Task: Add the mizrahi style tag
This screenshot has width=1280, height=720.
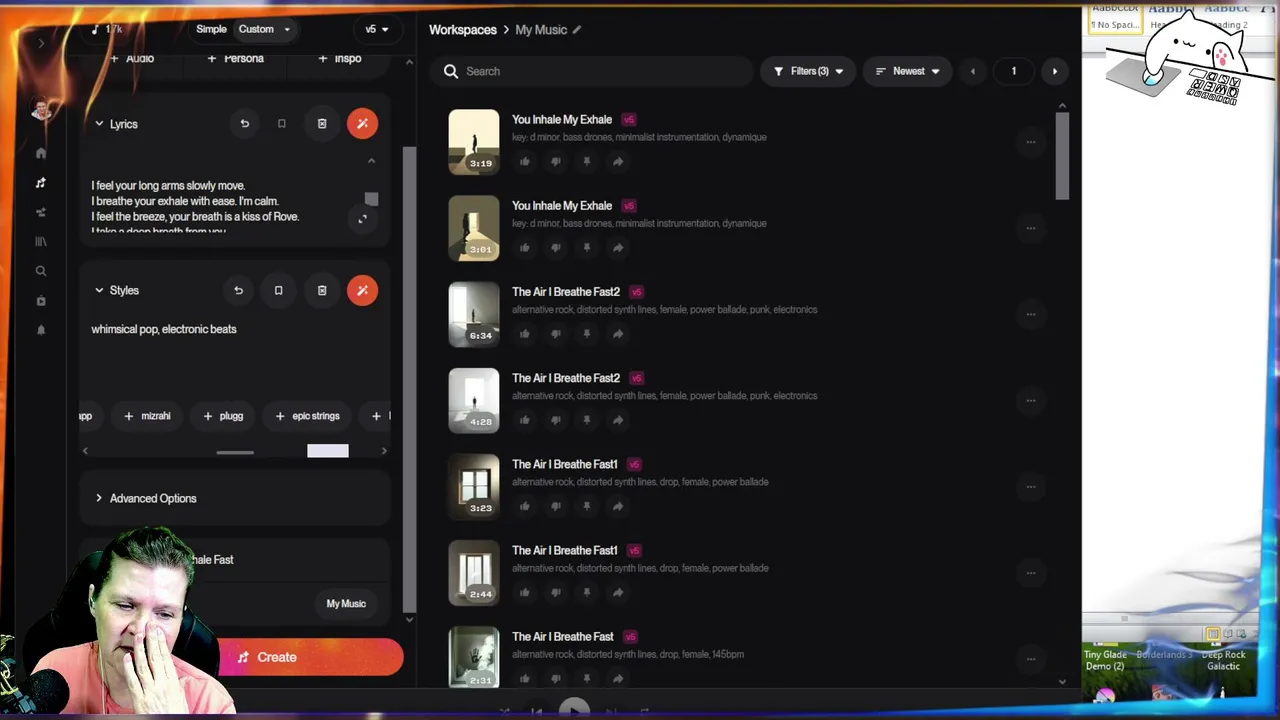Action: (x=147, y=416)
